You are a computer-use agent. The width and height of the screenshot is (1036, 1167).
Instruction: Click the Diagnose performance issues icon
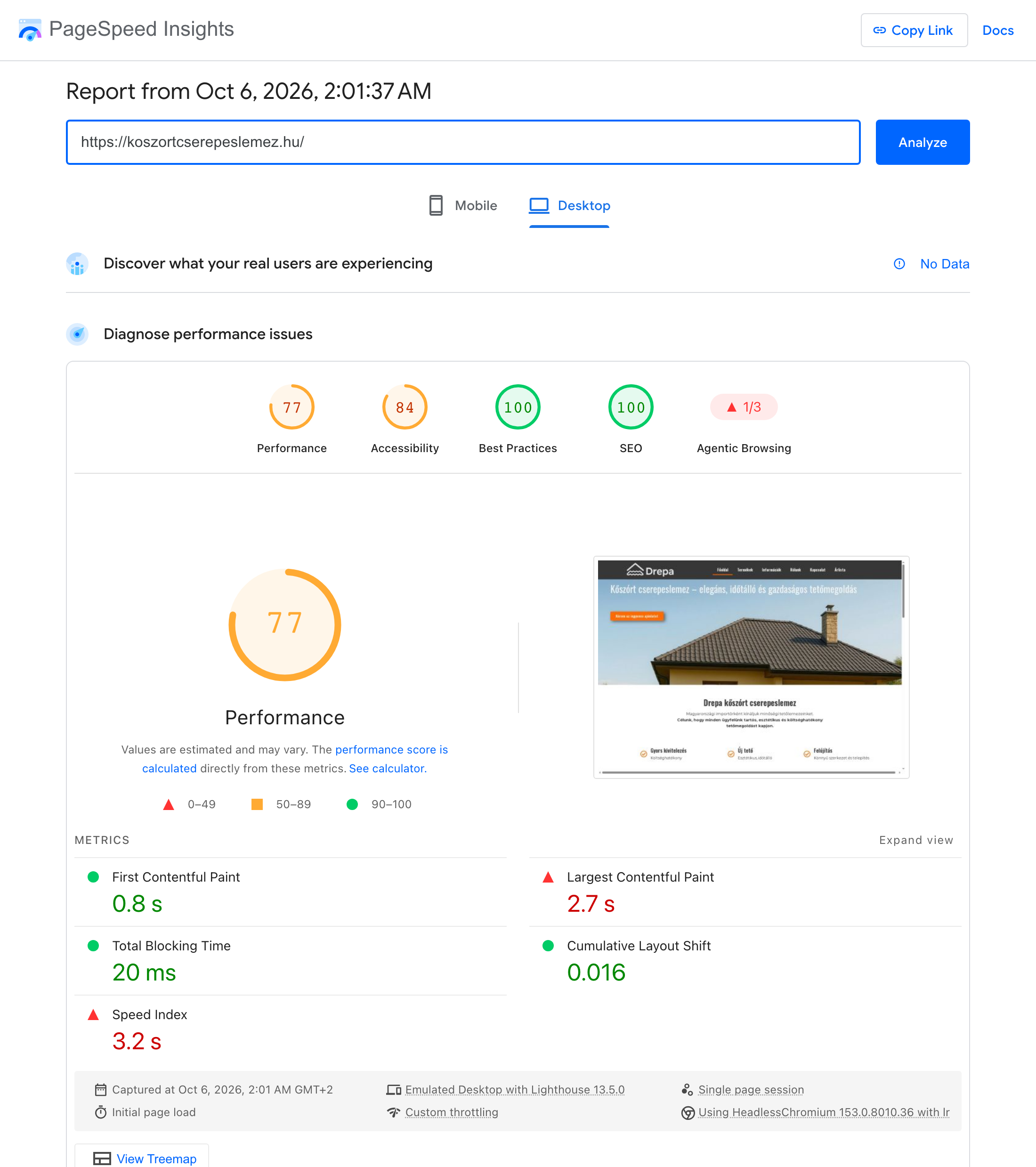point(78,334)
